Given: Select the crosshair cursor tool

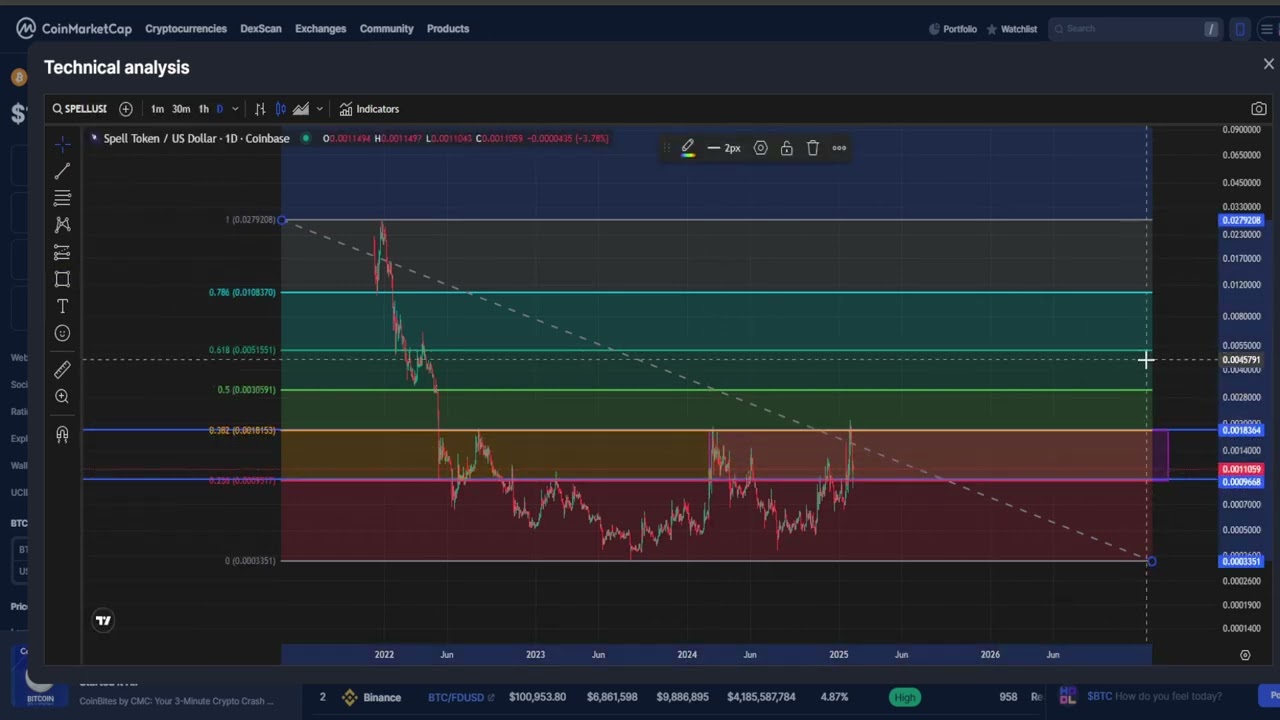Looking at the screenshot, I should 62,143.
